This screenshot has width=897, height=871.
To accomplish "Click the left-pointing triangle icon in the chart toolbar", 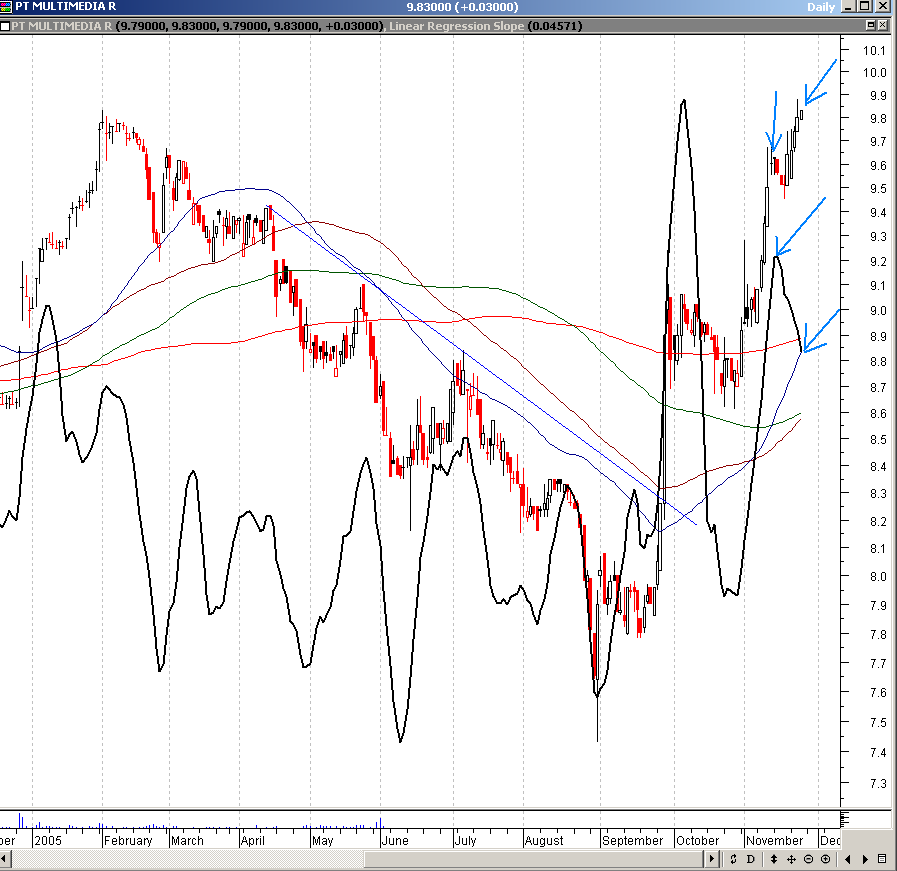I will tap(848, 858).
